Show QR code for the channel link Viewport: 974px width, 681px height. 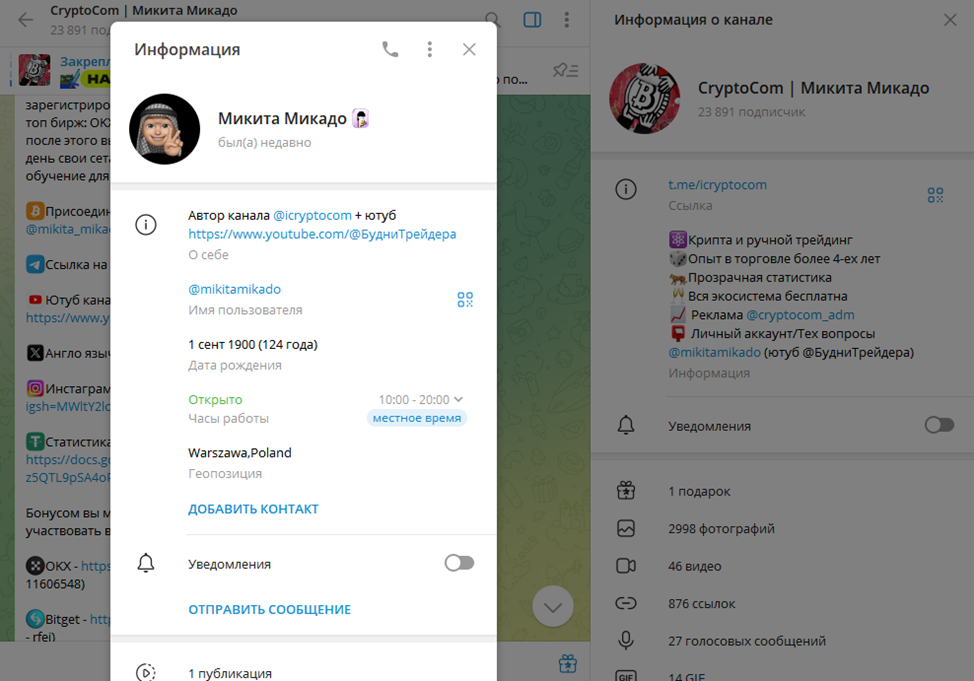(935, 195)
